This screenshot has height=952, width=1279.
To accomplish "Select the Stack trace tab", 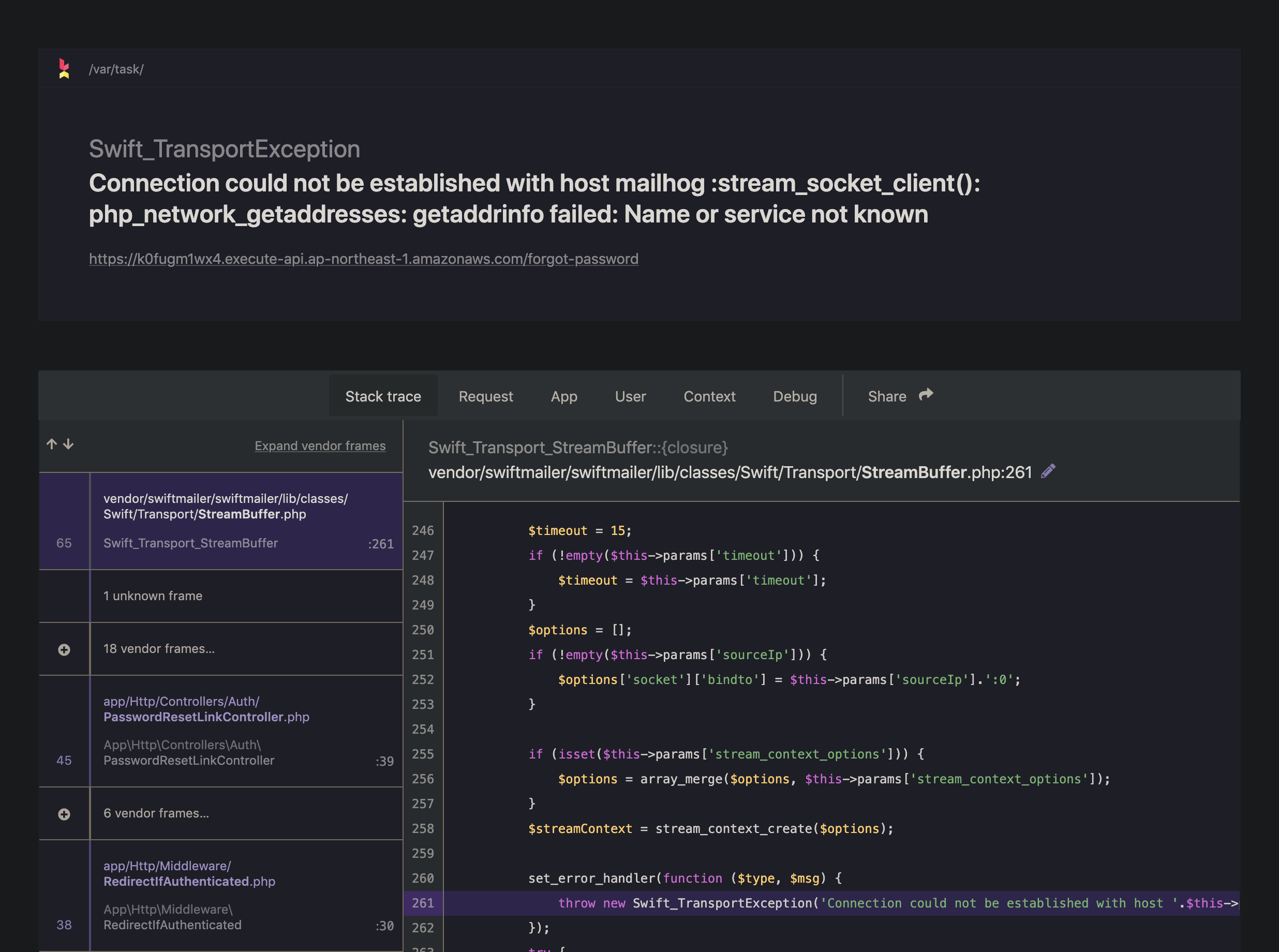I will (x=383, y=396).
